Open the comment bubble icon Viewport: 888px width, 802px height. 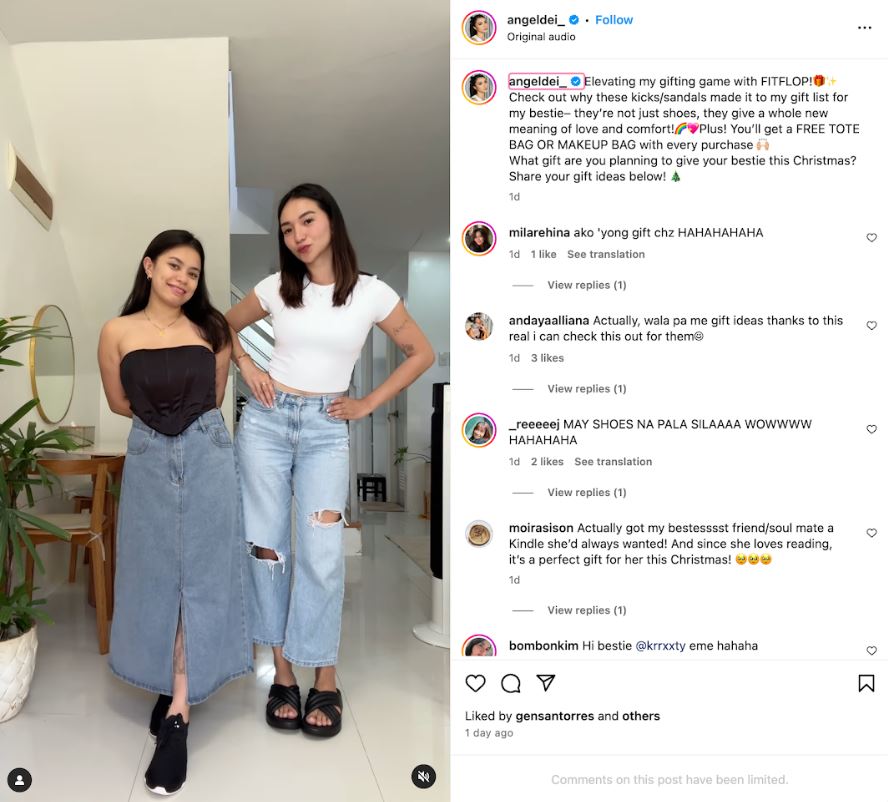510,683
